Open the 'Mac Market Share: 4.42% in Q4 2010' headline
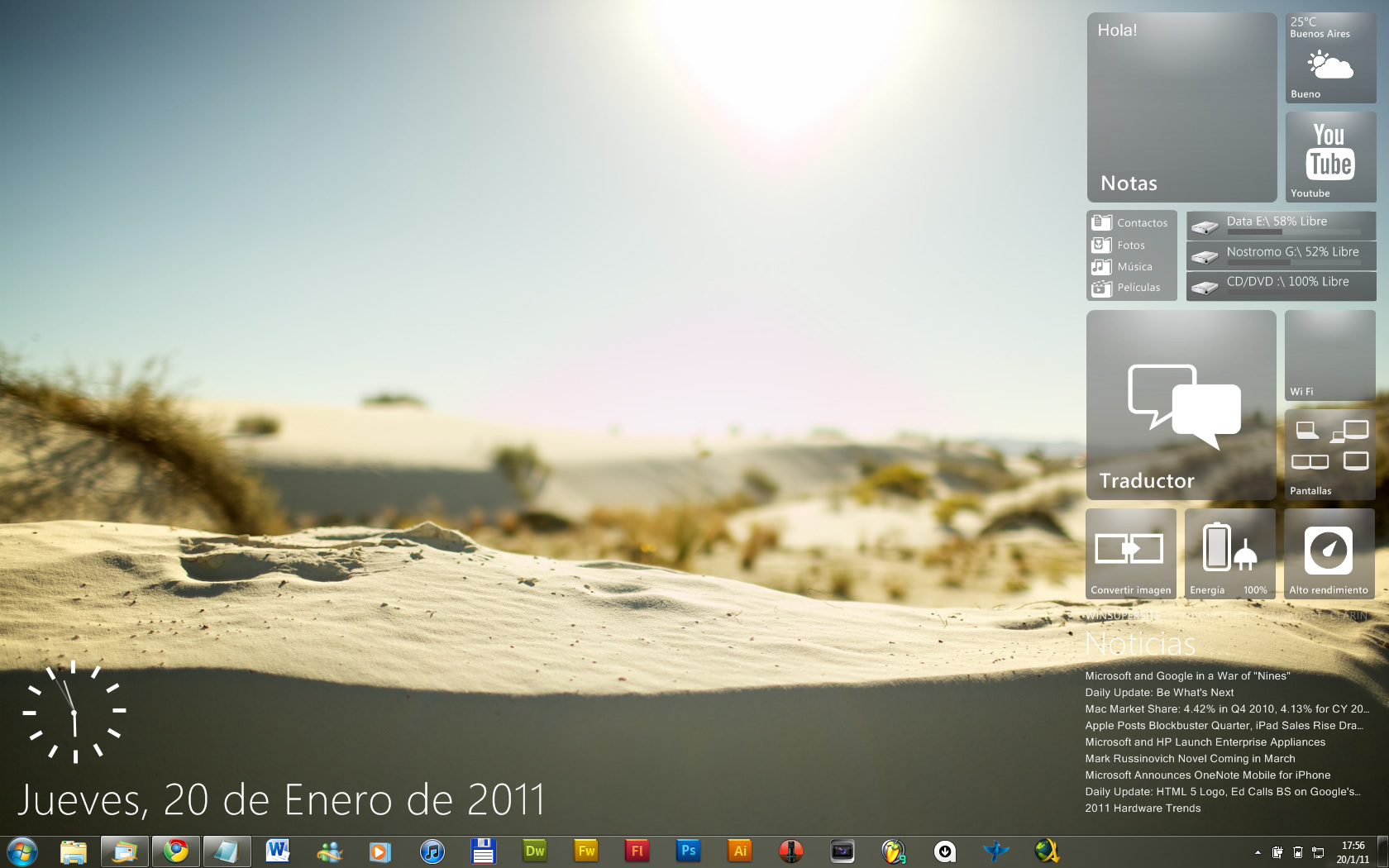This screenshot has height=868, width=1389. click(1227, 708)
